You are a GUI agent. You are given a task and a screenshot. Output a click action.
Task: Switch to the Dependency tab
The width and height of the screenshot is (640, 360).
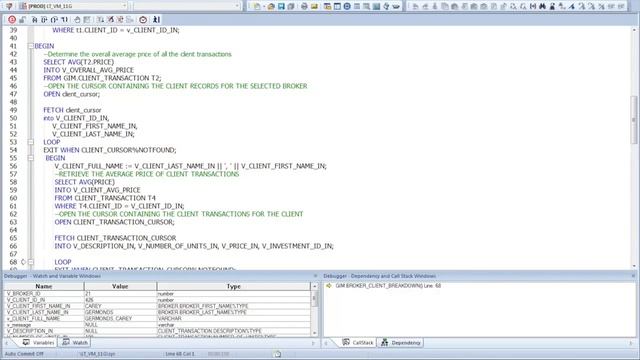(401, 343)
